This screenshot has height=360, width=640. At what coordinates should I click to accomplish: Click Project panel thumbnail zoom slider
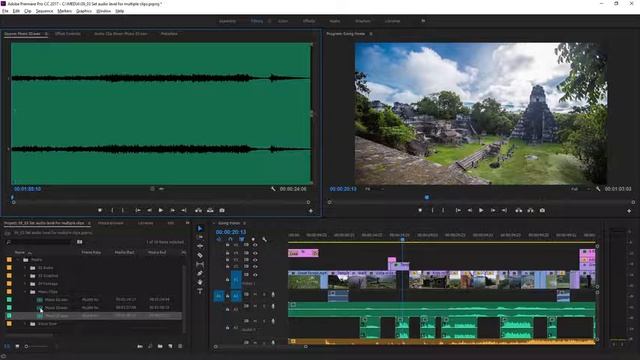point(37,347)
